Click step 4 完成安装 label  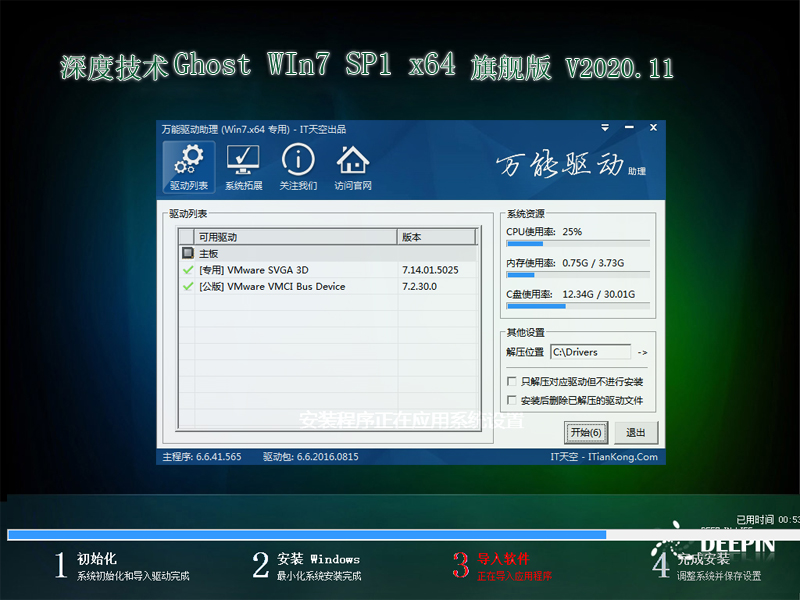pyautogui.click(x=704, y=560)
